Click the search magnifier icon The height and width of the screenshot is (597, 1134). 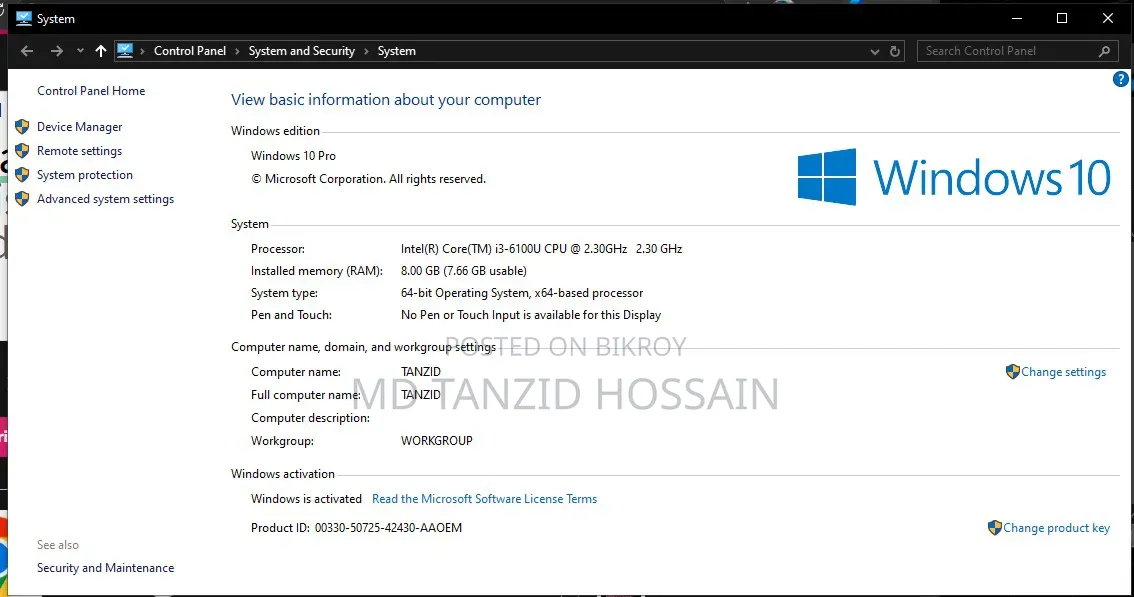(x=1104, y=51)
